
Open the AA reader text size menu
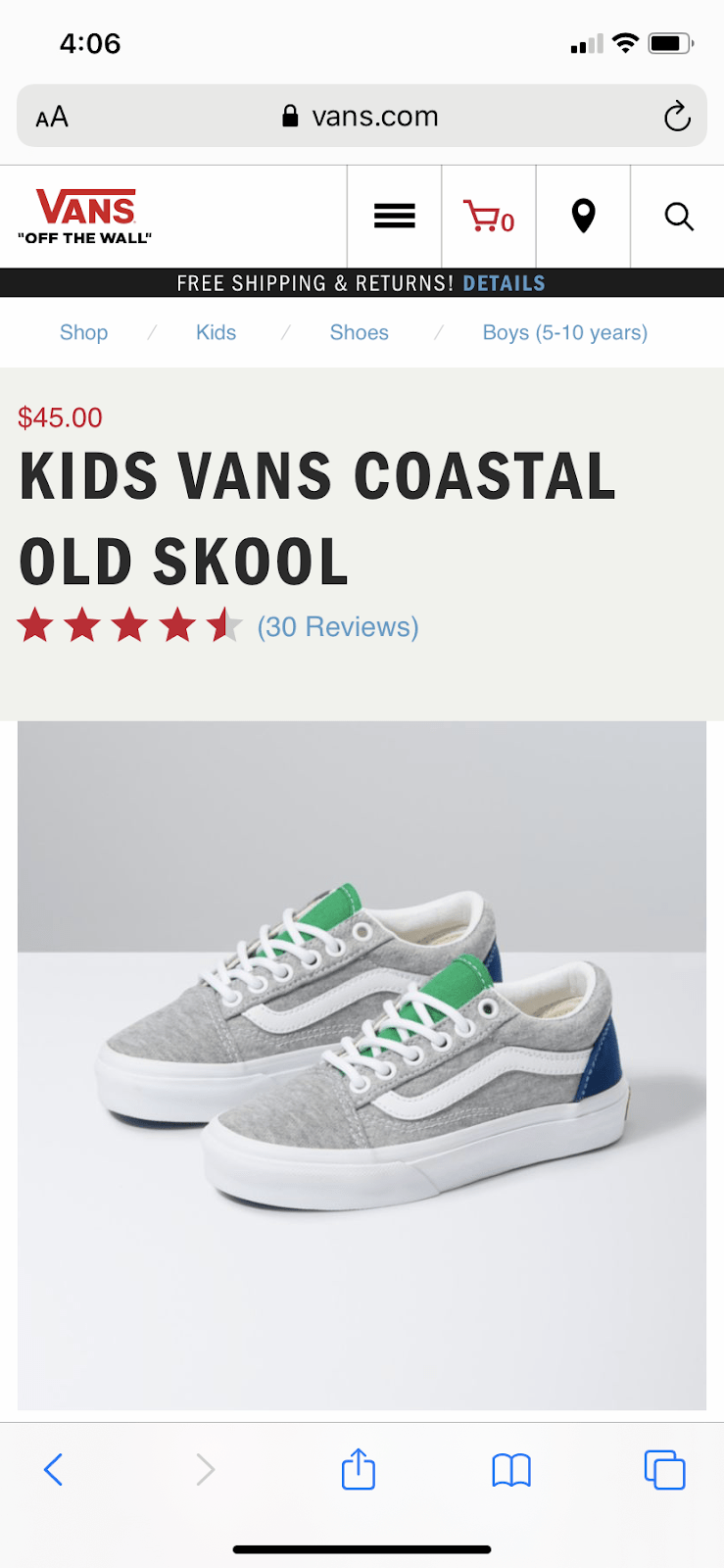(52, 118)
